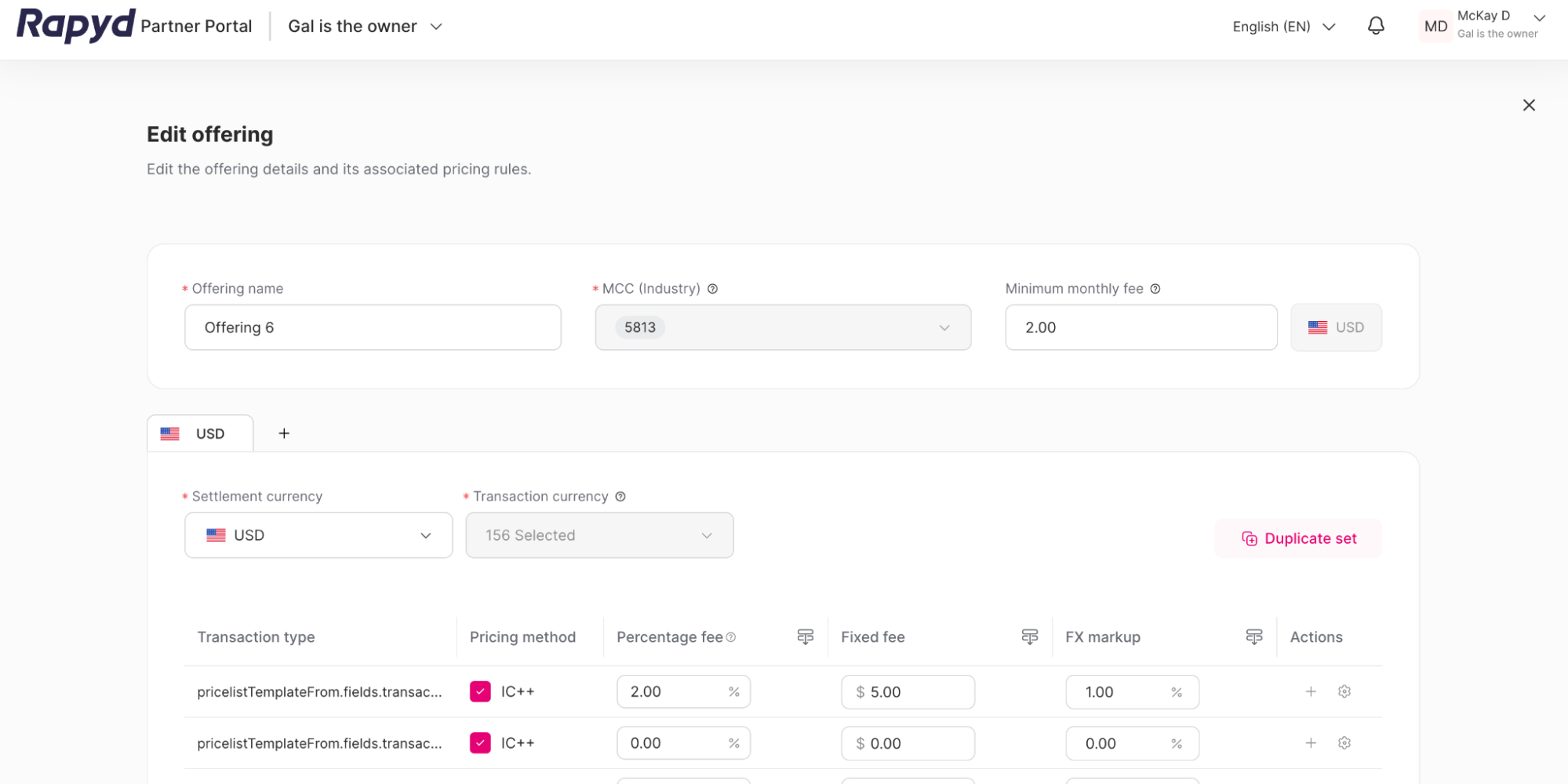Close the Edit offering page

click(1528, 105)
